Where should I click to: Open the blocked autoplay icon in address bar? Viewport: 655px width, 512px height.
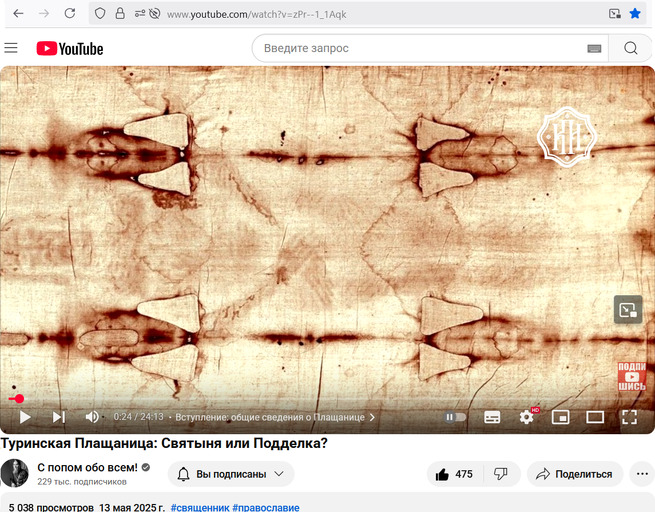pos(155,14)
